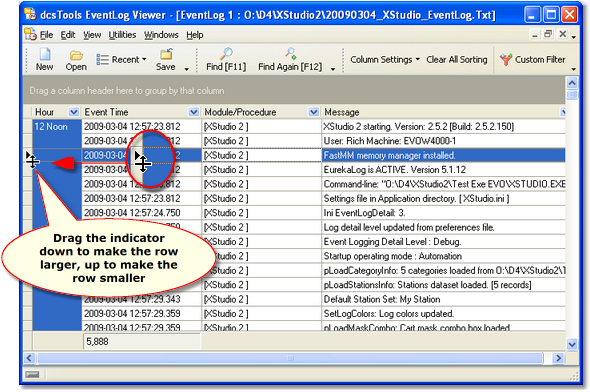Click the New document toolbar icon
Viewport: 590px width, 392px height.
click(45, 54)
